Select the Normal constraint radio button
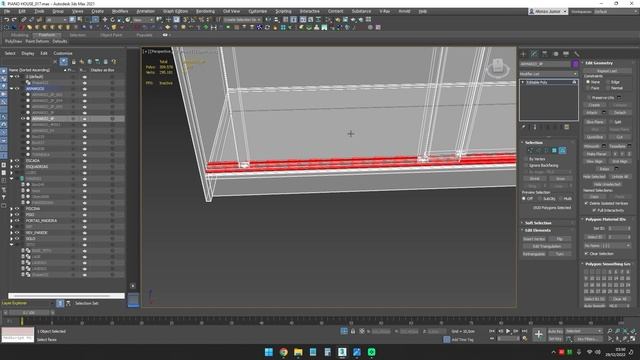Screen dimensions: 640x360 pos(608,88)
